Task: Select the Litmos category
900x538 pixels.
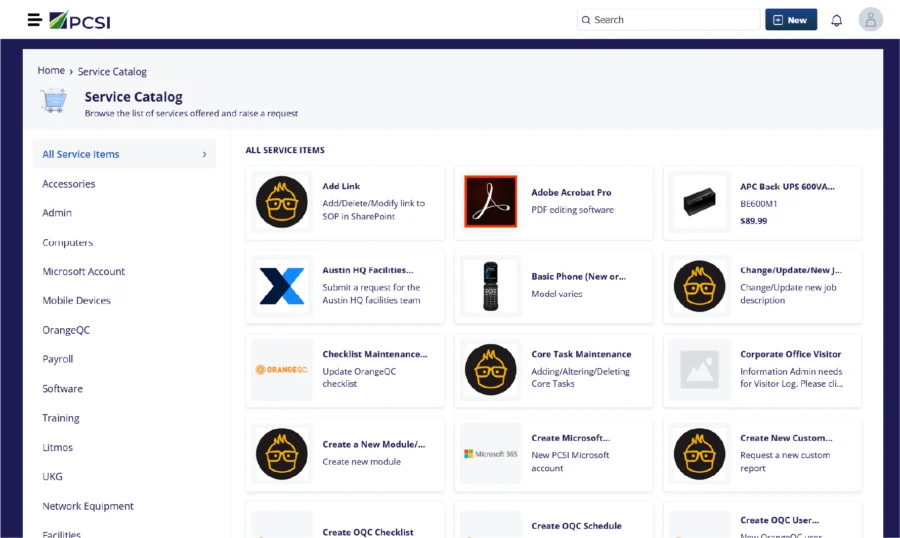Action: (x=57, y=447)
